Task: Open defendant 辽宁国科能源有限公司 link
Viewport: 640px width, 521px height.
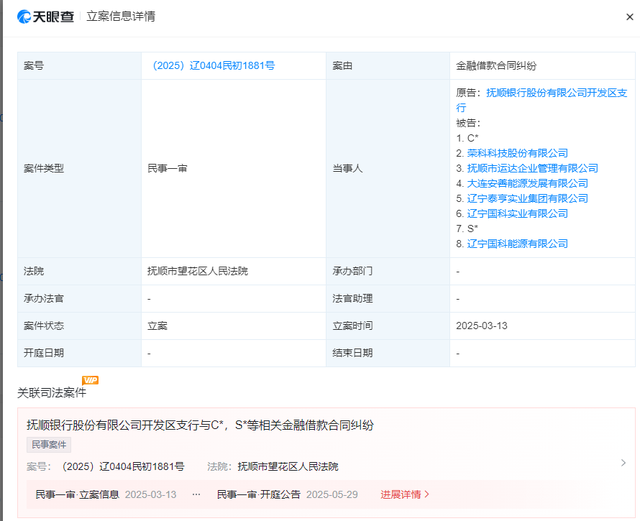Action: (x=517, y=244)
